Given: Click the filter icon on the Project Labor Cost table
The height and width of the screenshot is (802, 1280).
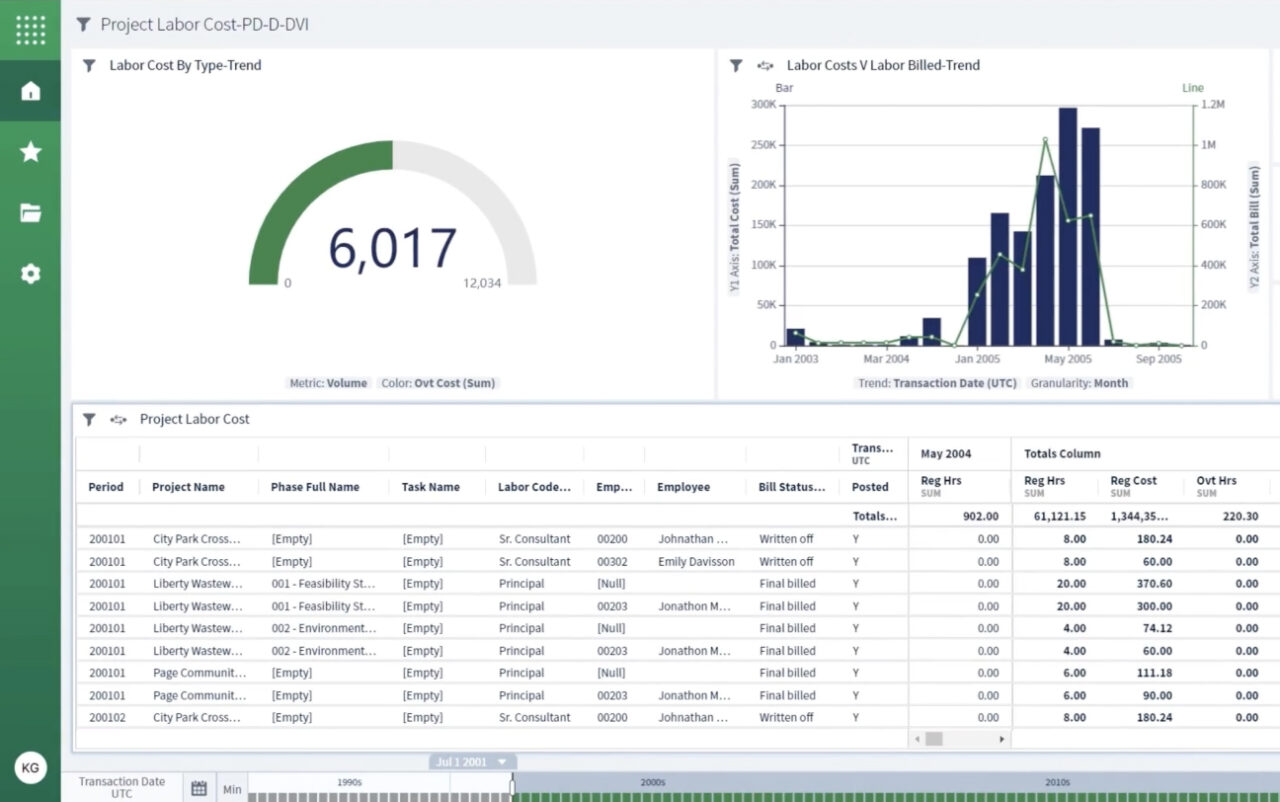Looking at the screenshot, I should [x=88, y=420].
